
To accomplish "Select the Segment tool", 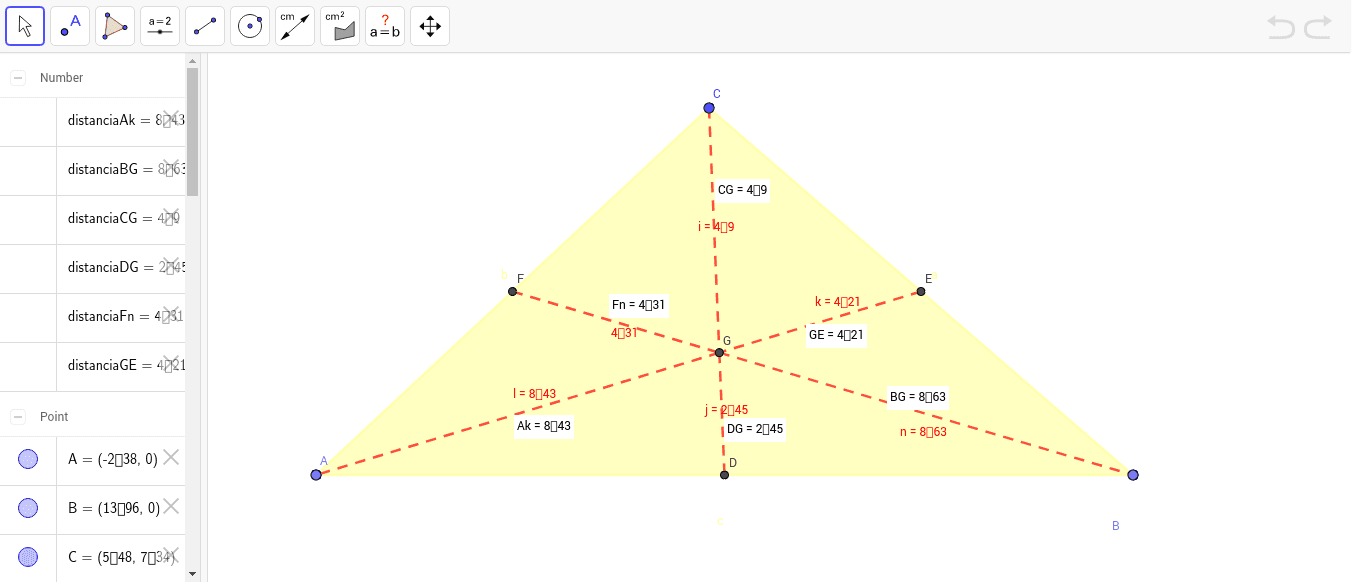I will [x=205, y=26].
